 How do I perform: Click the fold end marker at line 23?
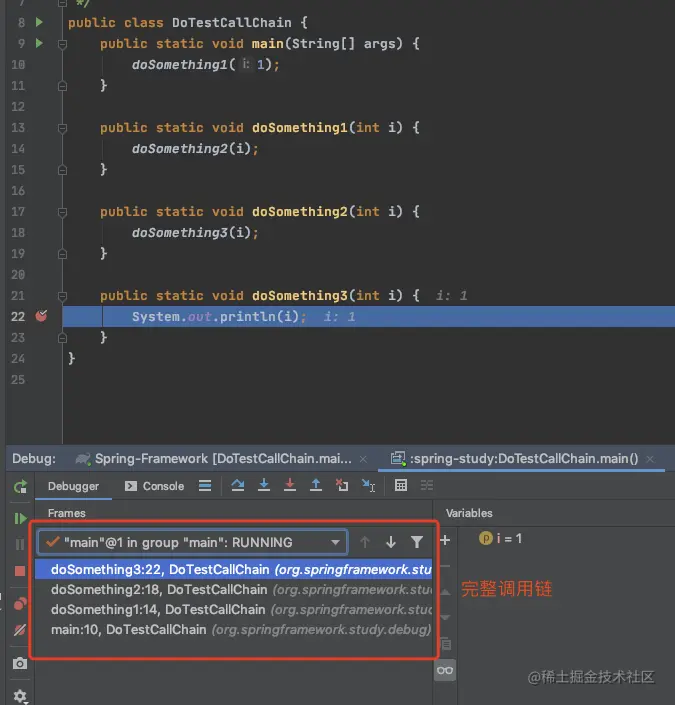63,338
